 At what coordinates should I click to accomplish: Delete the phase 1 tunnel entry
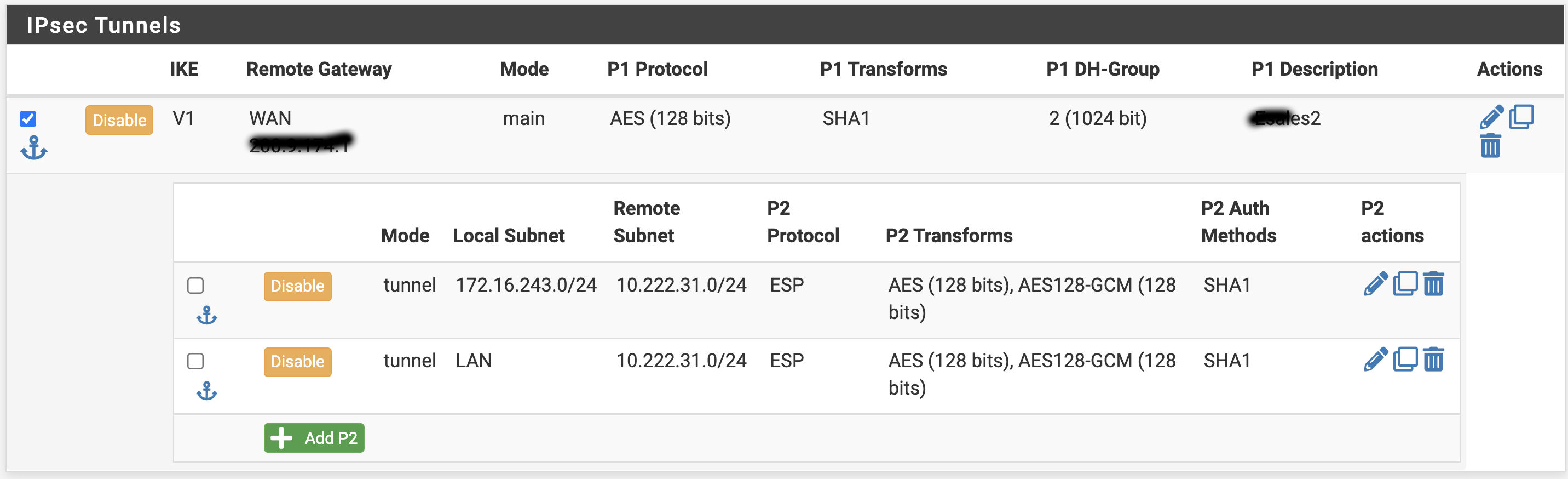pyautogui.click(x=1490, y=146)
